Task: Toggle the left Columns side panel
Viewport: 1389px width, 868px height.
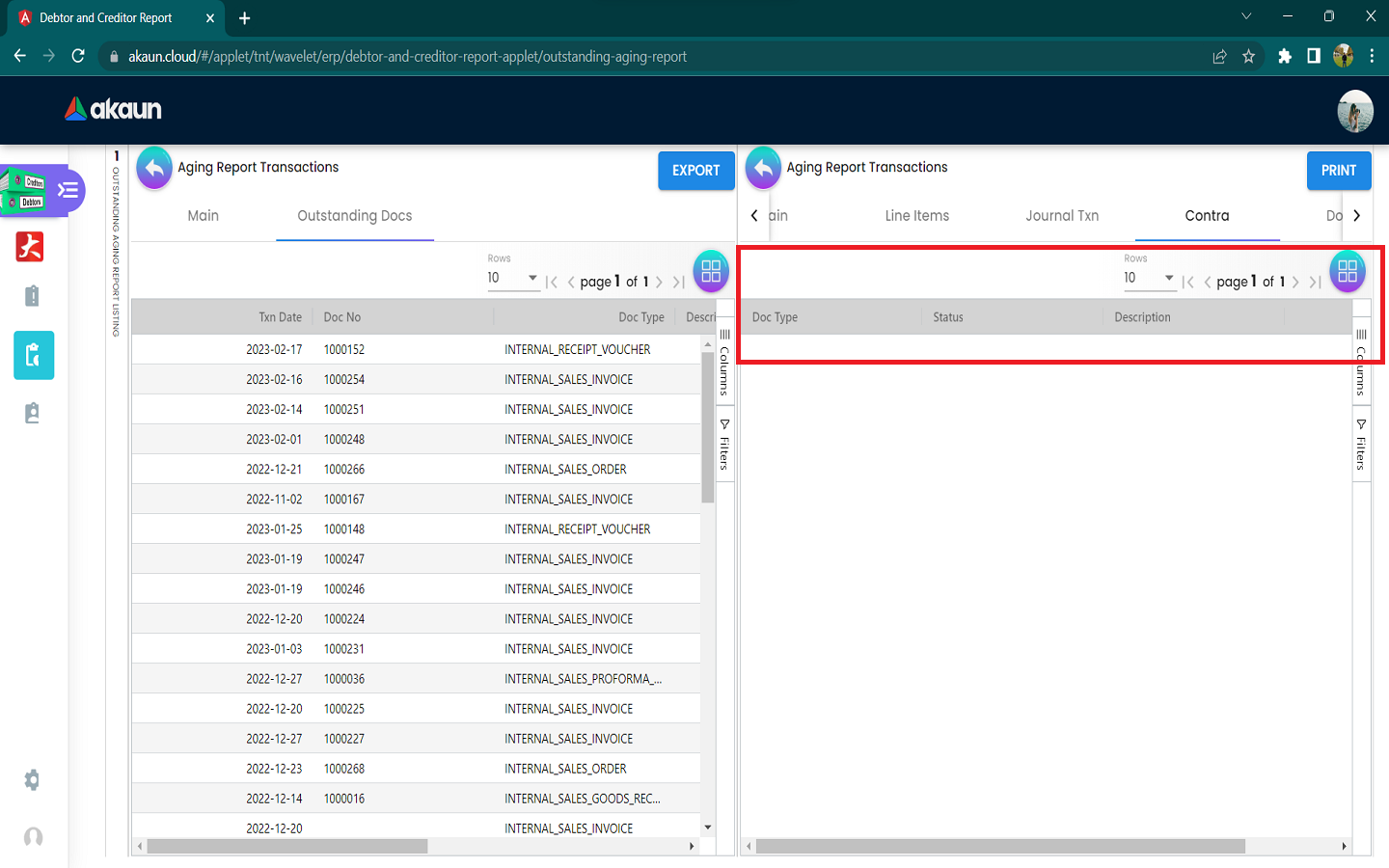Action: (724, 364)
